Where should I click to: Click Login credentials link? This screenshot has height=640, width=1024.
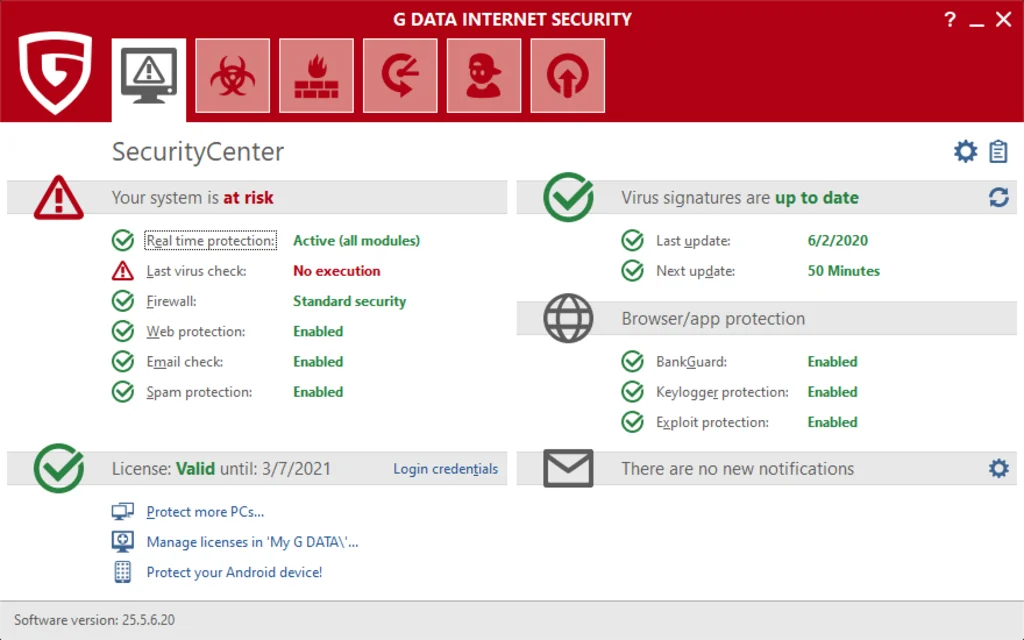[x=445, y=469]
